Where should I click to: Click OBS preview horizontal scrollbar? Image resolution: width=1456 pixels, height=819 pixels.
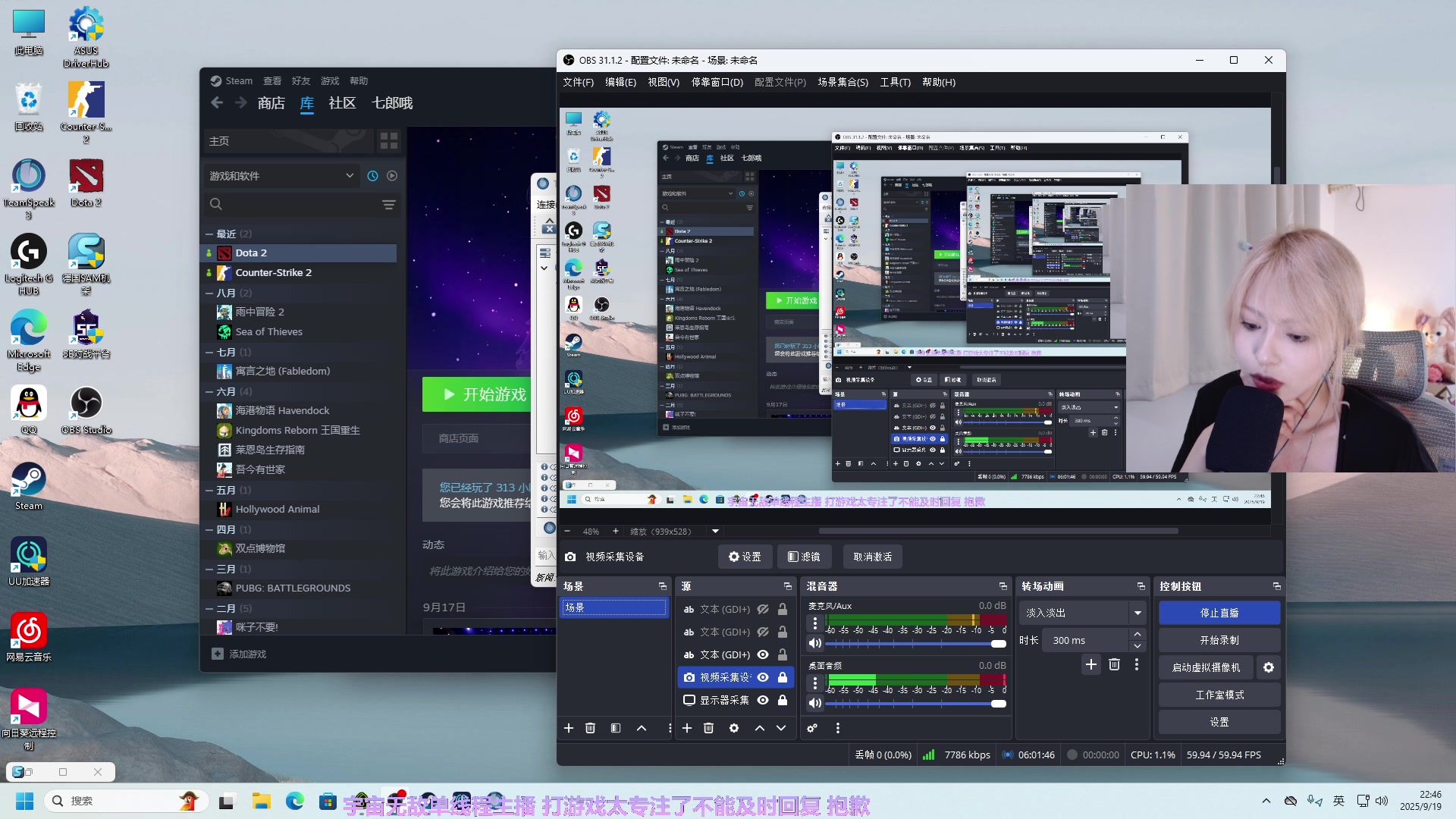tap(998, 531)
